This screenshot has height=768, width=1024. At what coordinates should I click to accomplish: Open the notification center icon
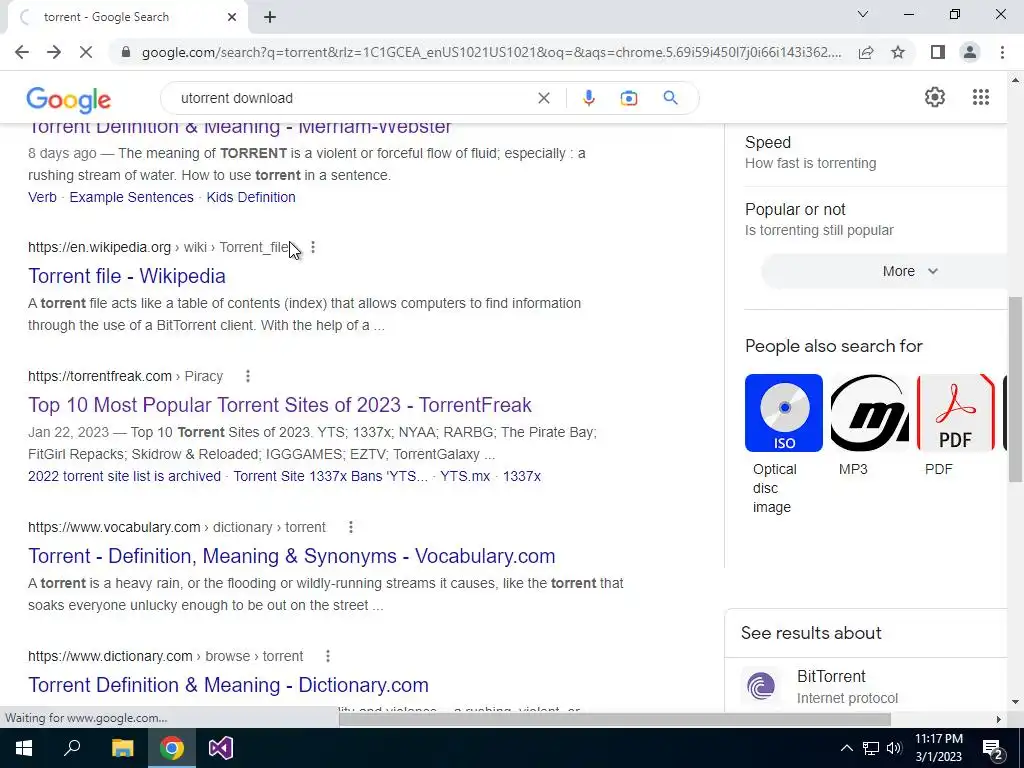(992, 748)
